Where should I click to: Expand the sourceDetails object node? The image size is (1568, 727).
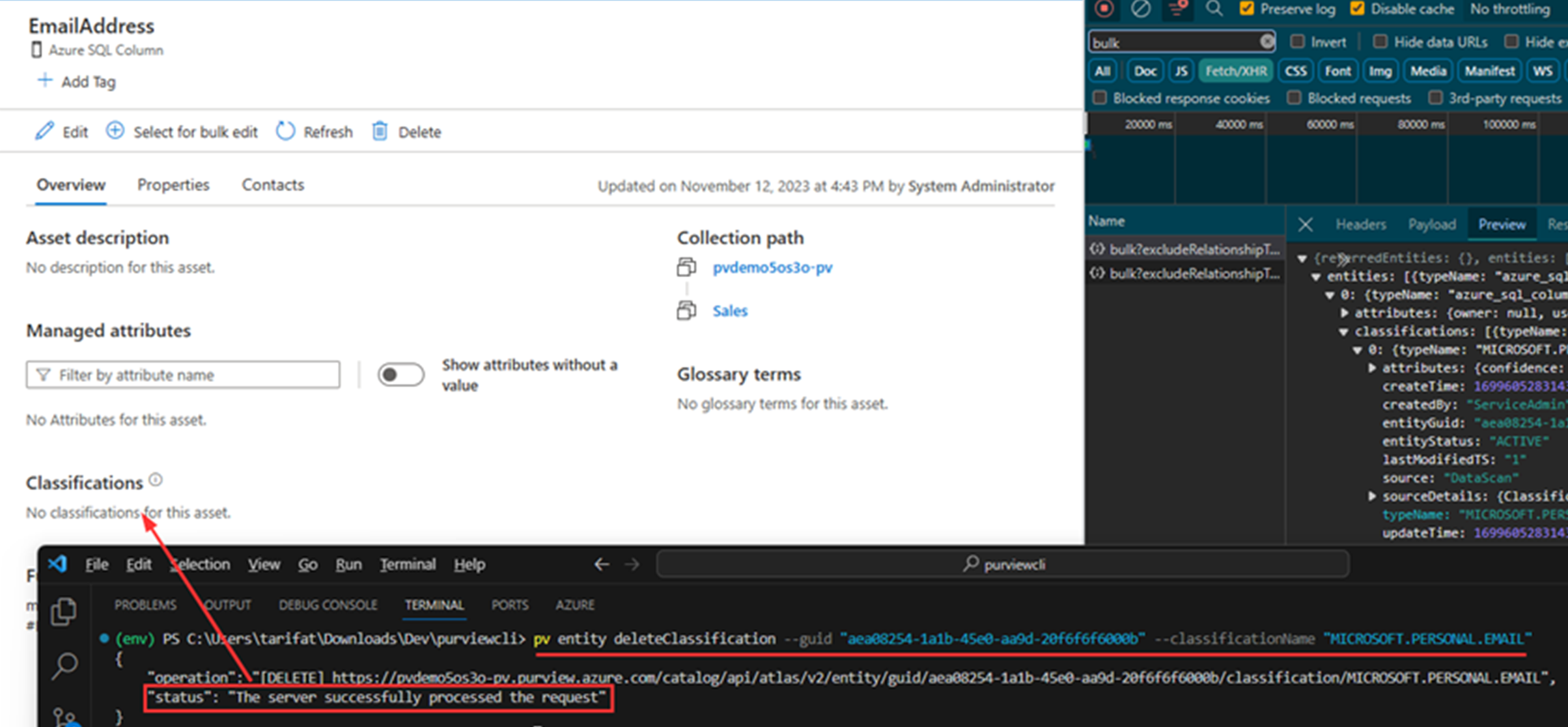point(1371,496)
